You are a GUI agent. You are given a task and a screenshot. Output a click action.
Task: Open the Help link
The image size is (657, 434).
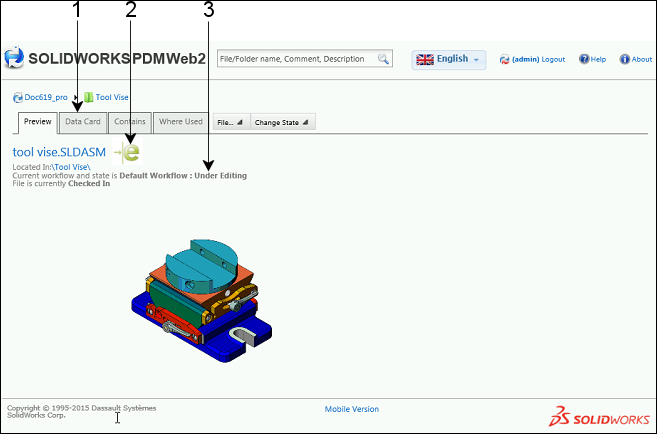pyautogui.click(x=598, y=59)
